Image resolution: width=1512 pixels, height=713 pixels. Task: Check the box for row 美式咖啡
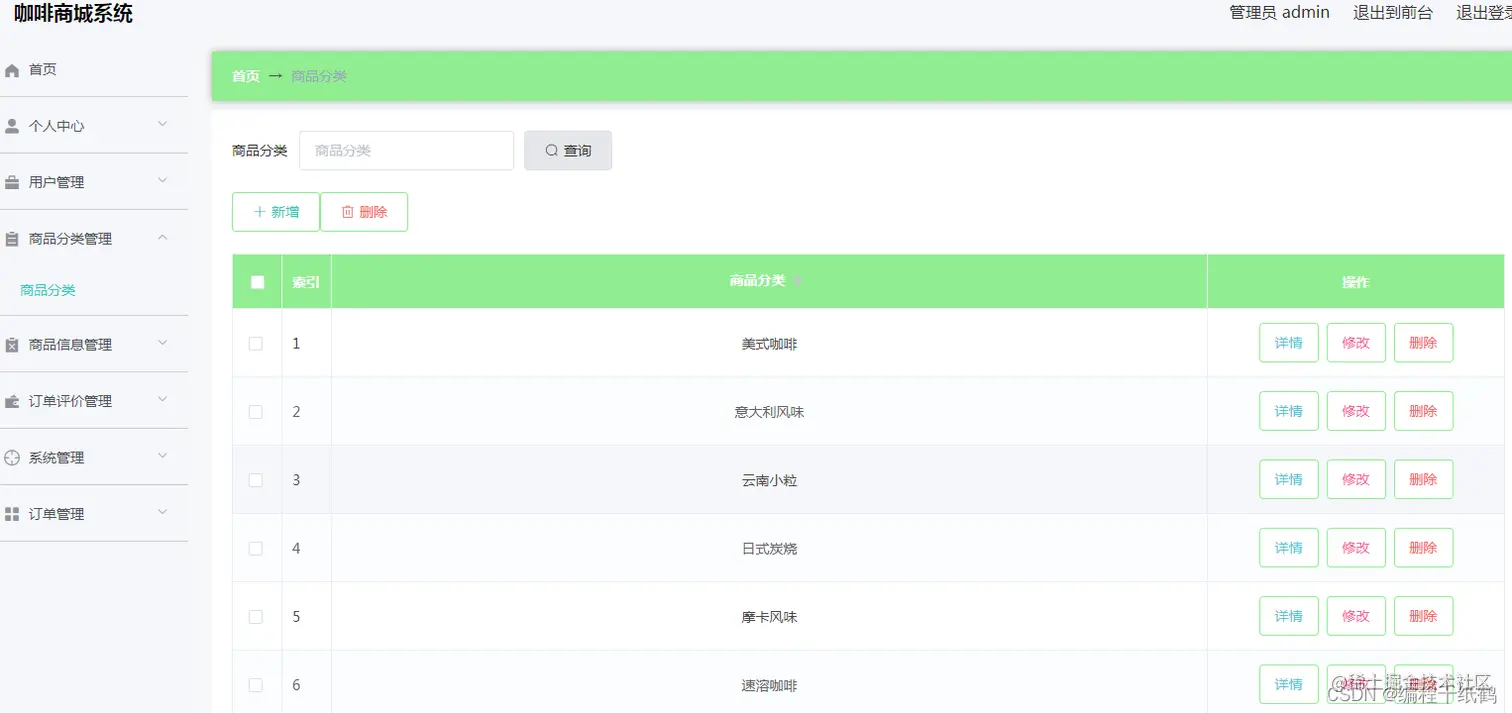[x=256, y=343]
